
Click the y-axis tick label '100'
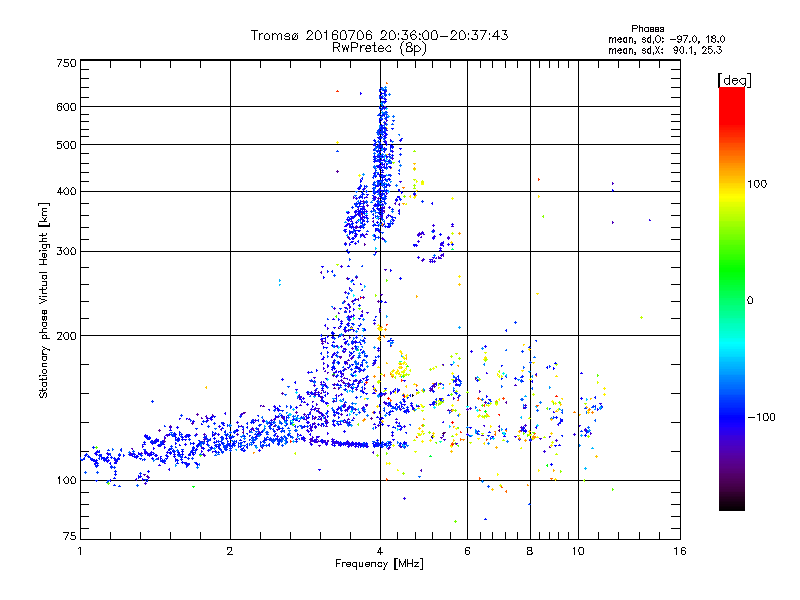click(x=66, y=480)
